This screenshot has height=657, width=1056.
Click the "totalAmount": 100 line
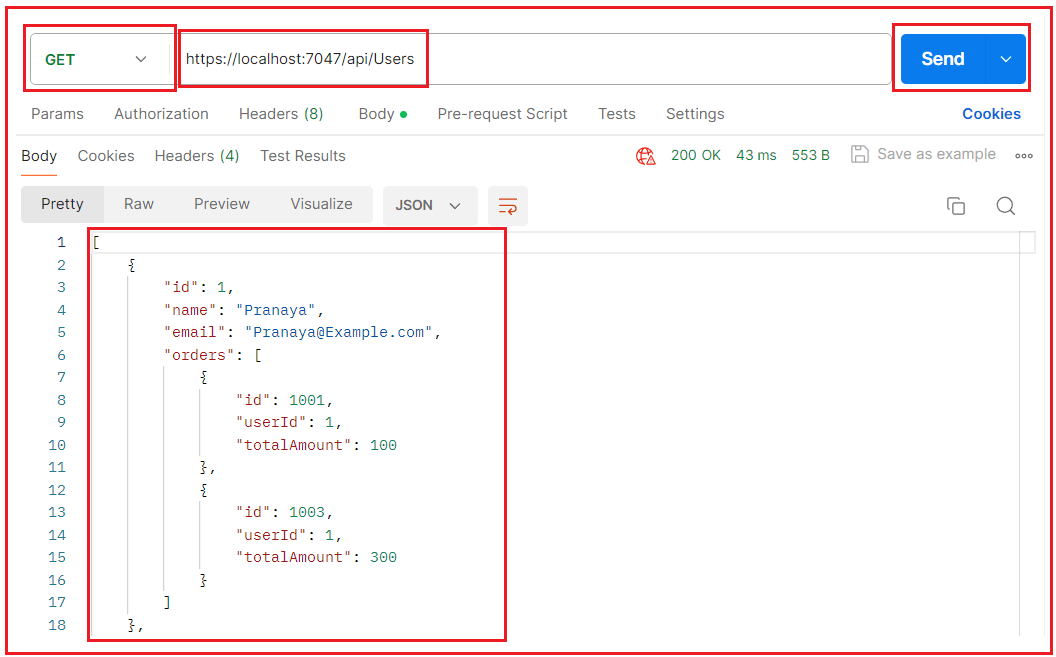pyautogui.click(x=316, y=446)
